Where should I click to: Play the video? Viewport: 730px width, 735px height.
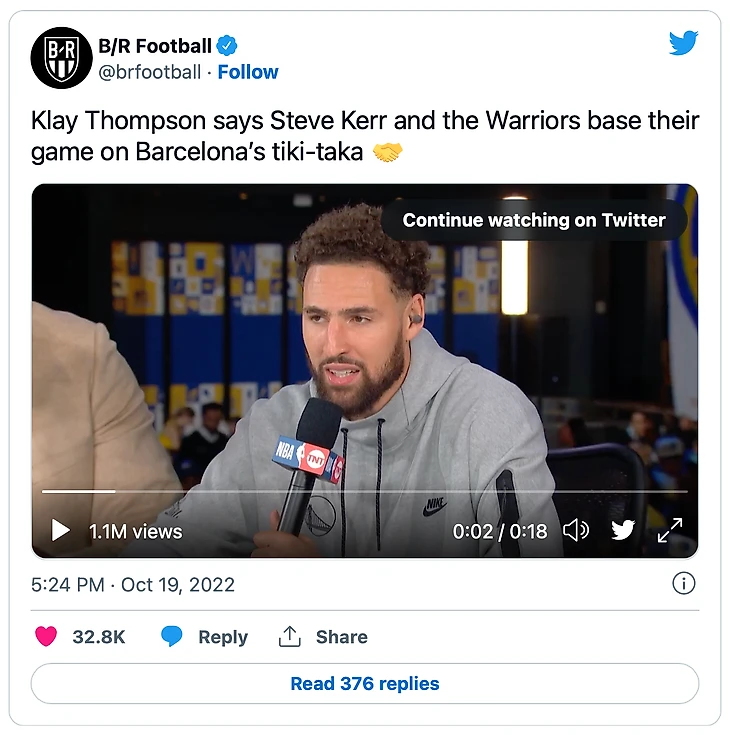pos(61,530)
